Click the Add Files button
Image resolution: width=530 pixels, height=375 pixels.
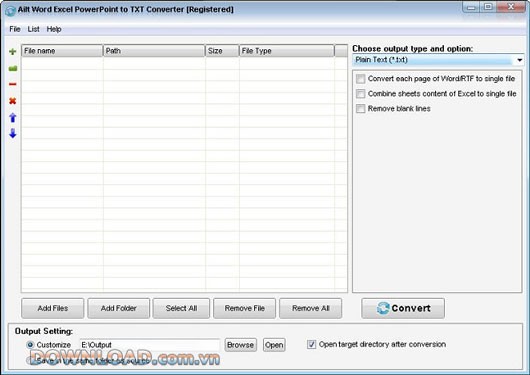(x=52, y=308)
